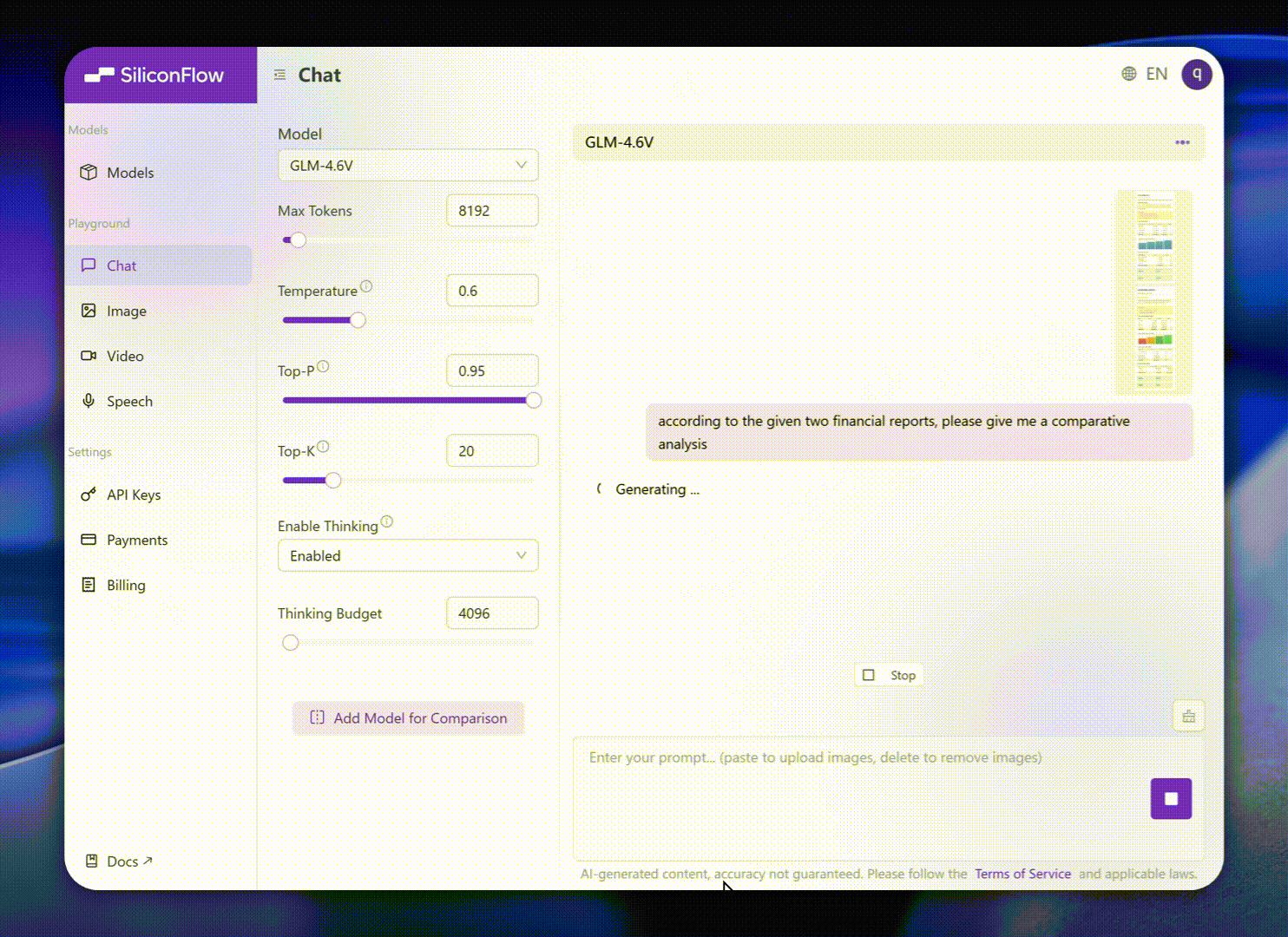Go to Speech playground

[x=158, y=401]
